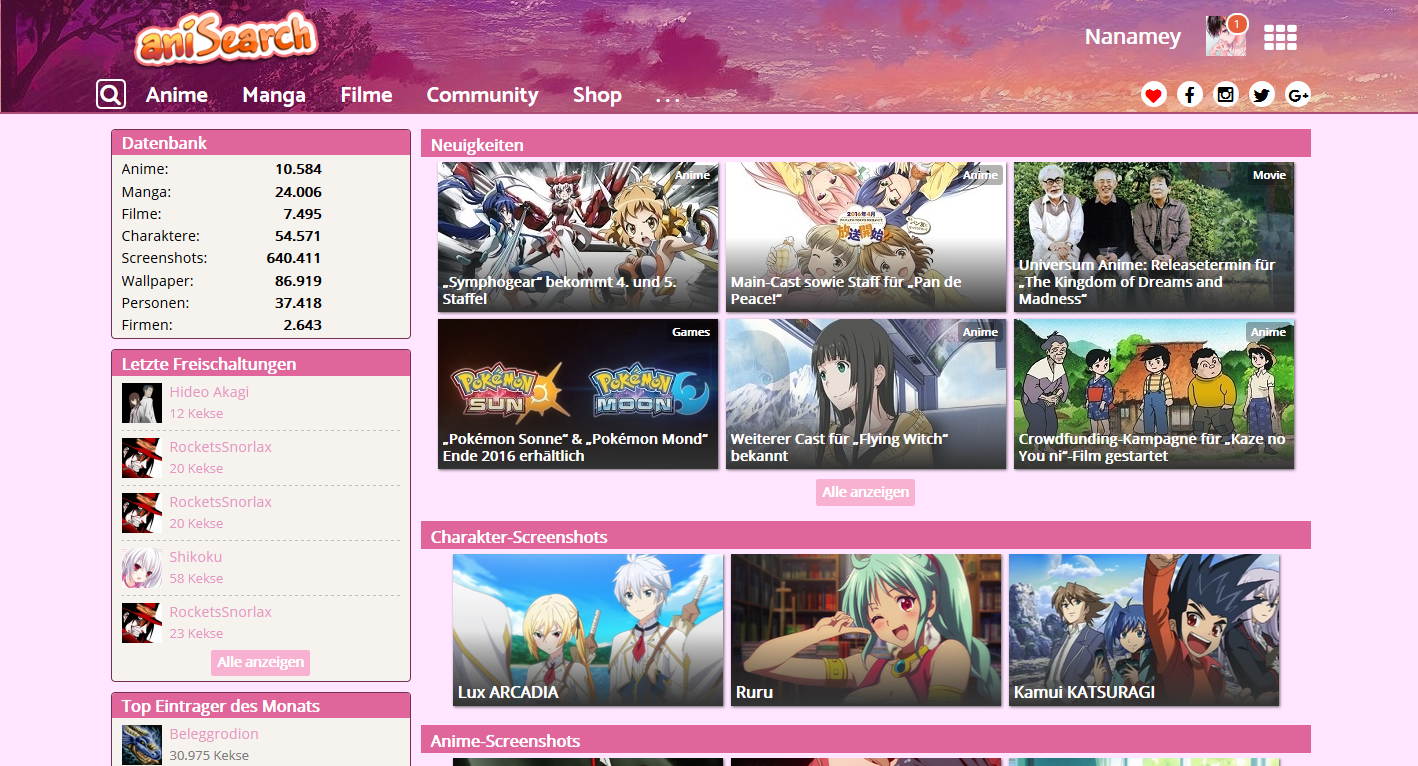Open the Facebook social icon
This screenshot has width=1418, height=766.
(1189, 95)
